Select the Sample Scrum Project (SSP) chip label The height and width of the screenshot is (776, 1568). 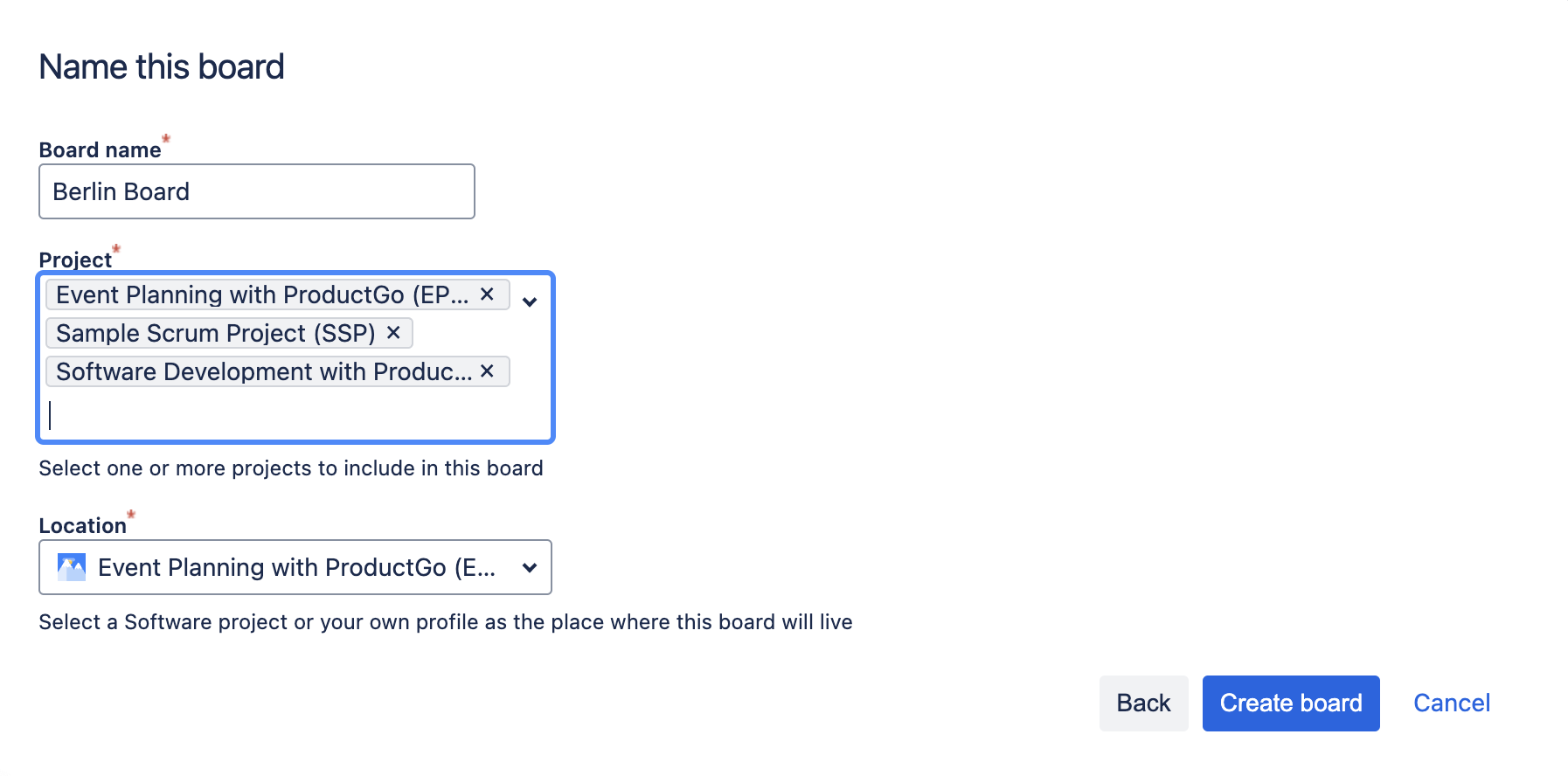coord(216,334)
